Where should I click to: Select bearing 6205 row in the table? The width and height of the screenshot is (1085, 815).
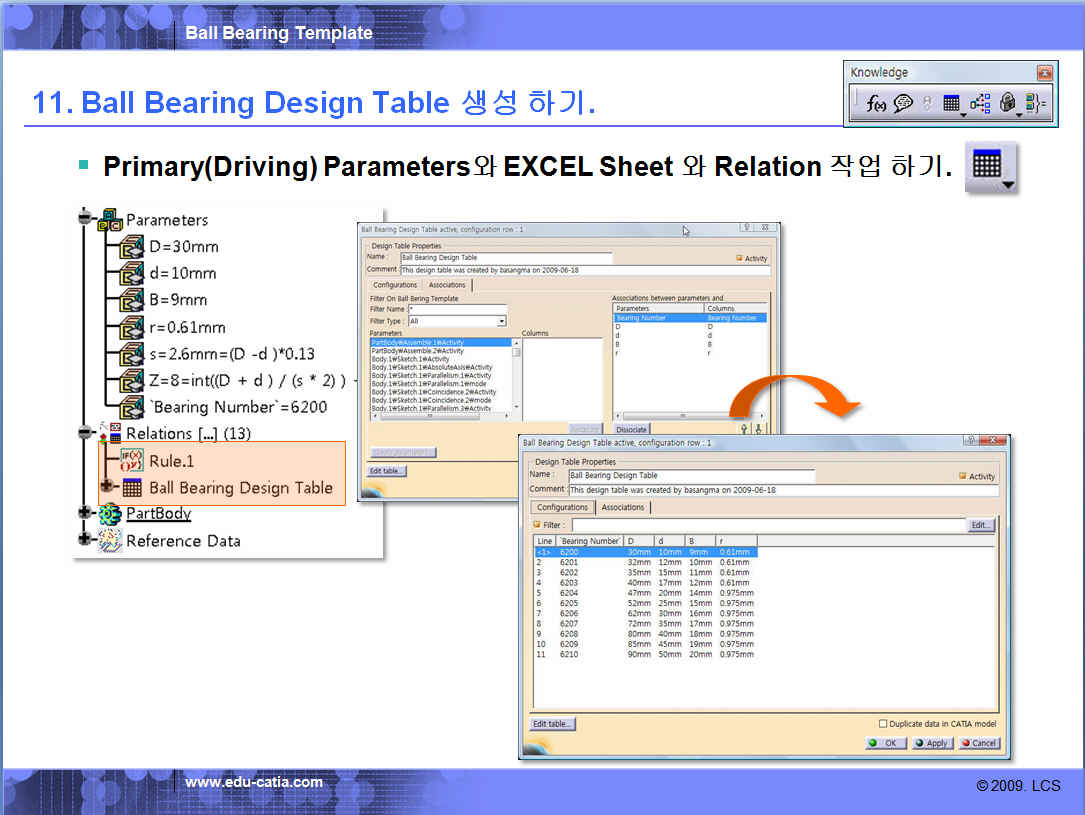(569, 604)
